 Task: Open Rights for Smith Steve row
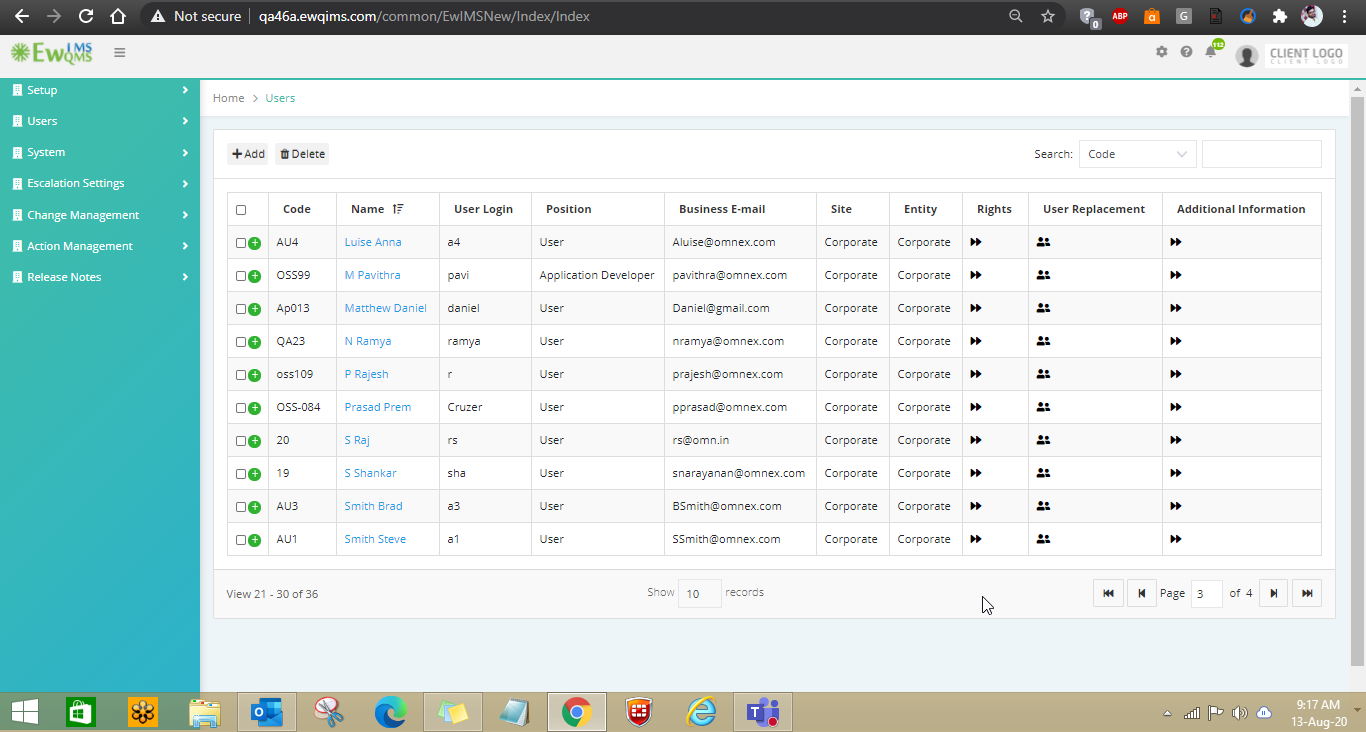pos(976,539)
